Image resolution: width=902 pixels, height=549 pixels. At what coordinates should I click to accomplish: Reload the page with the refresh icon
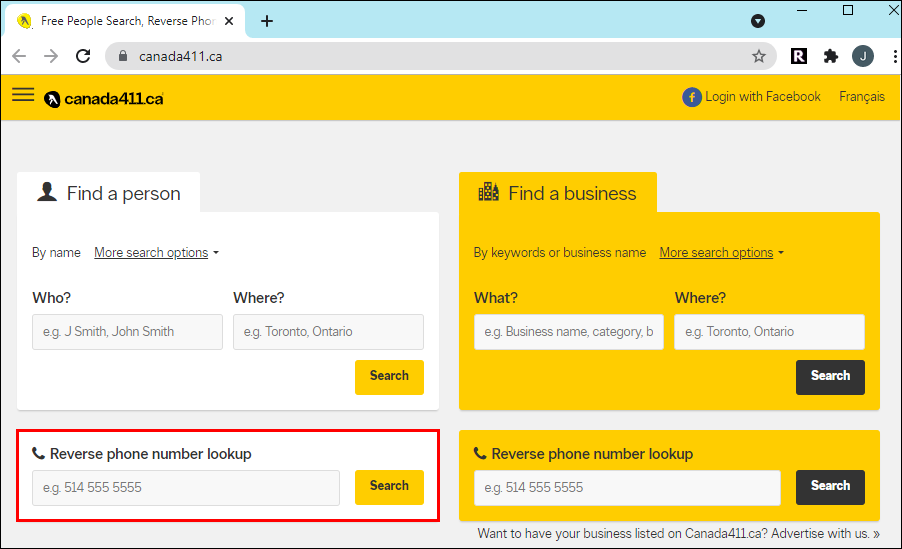click(x=83, y=56)
